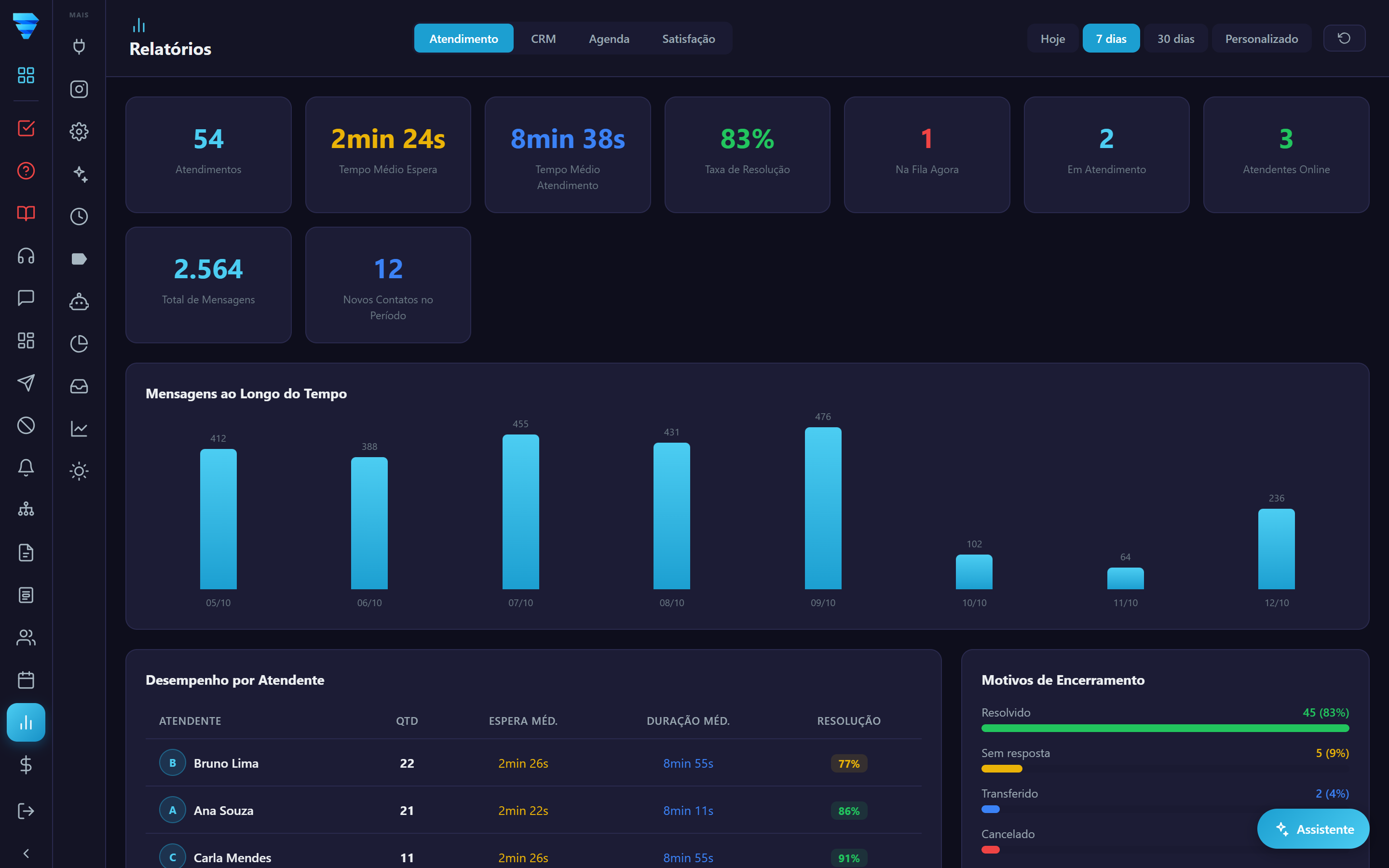Open the bell notifications icon
1389x868 pixels.
26,468
